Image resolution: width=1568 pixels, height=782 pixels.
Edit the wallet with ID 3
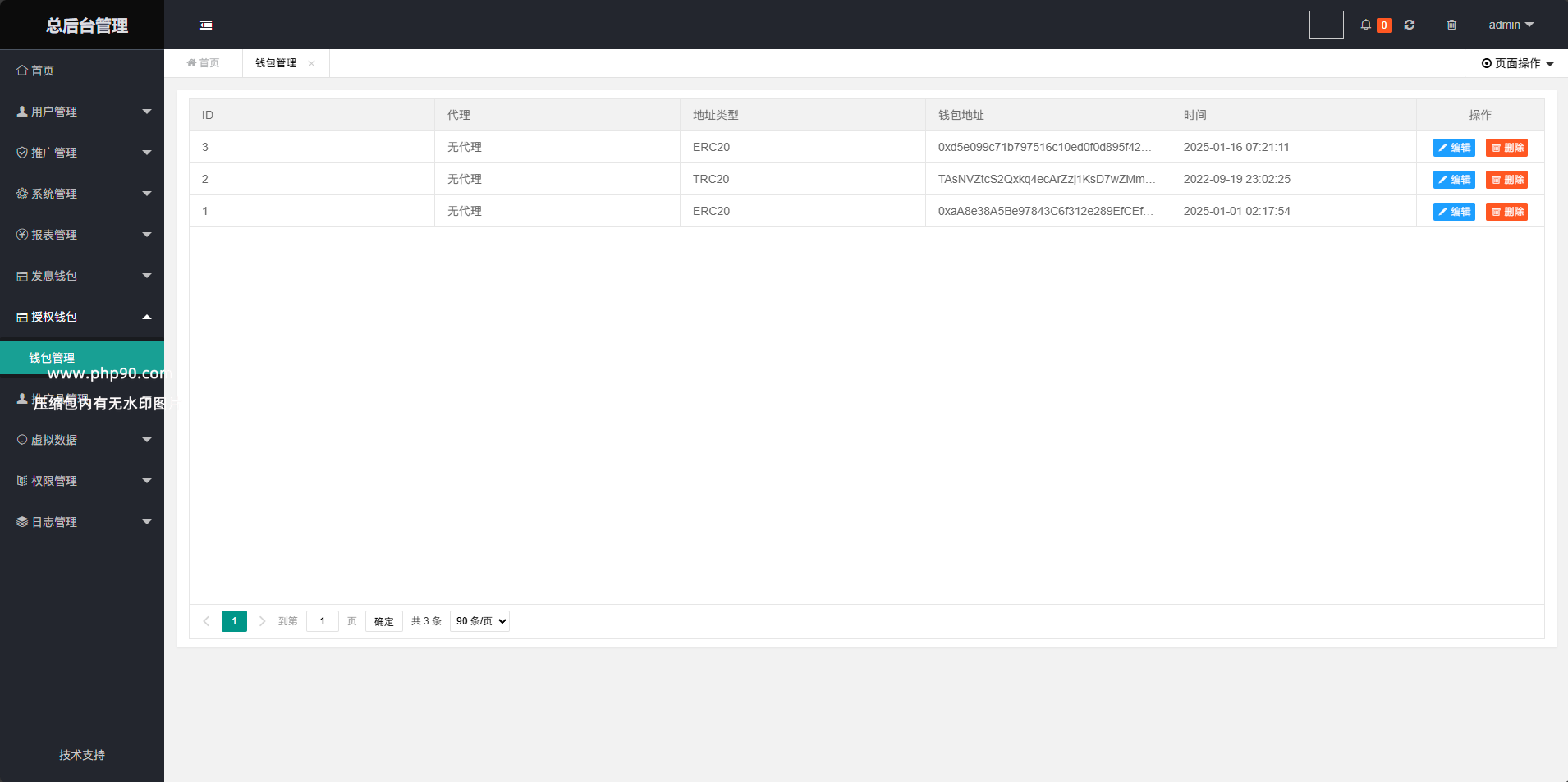1454,148
